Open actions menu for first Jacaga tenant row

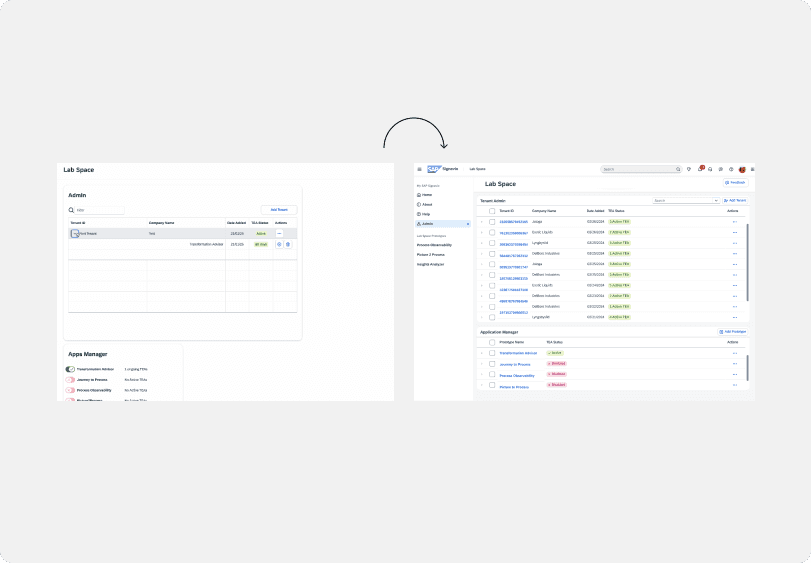point(734,222)
